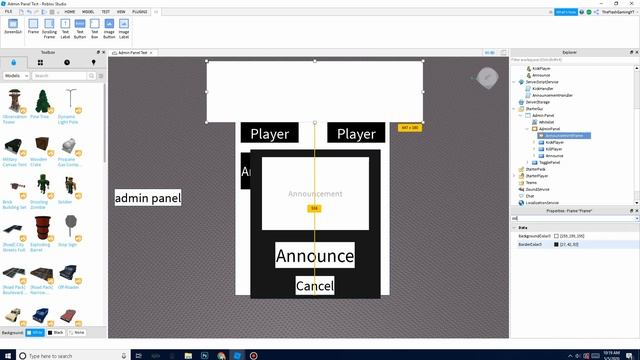Expand the Announce button node in Explorer
Viewport: 640px width, 360px height.
(534, 156)
